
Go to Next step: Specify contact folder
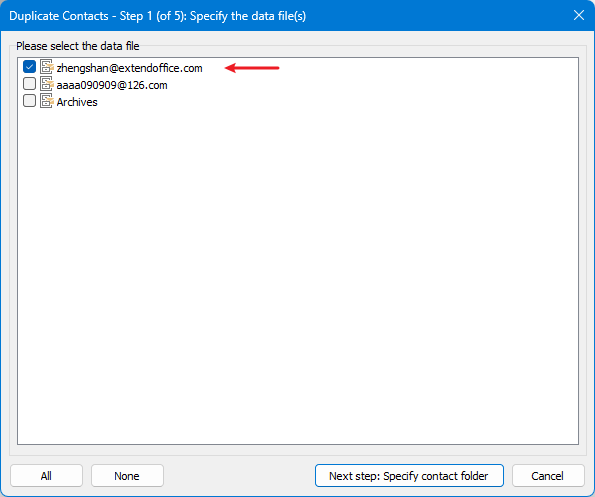point(409,476)
